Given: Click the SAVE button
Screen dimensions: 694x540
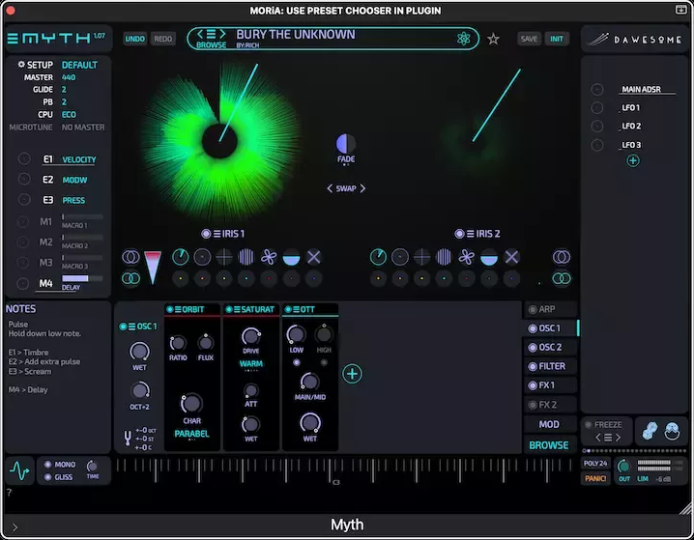Looking at the screenshot, I should coord(529,39).
